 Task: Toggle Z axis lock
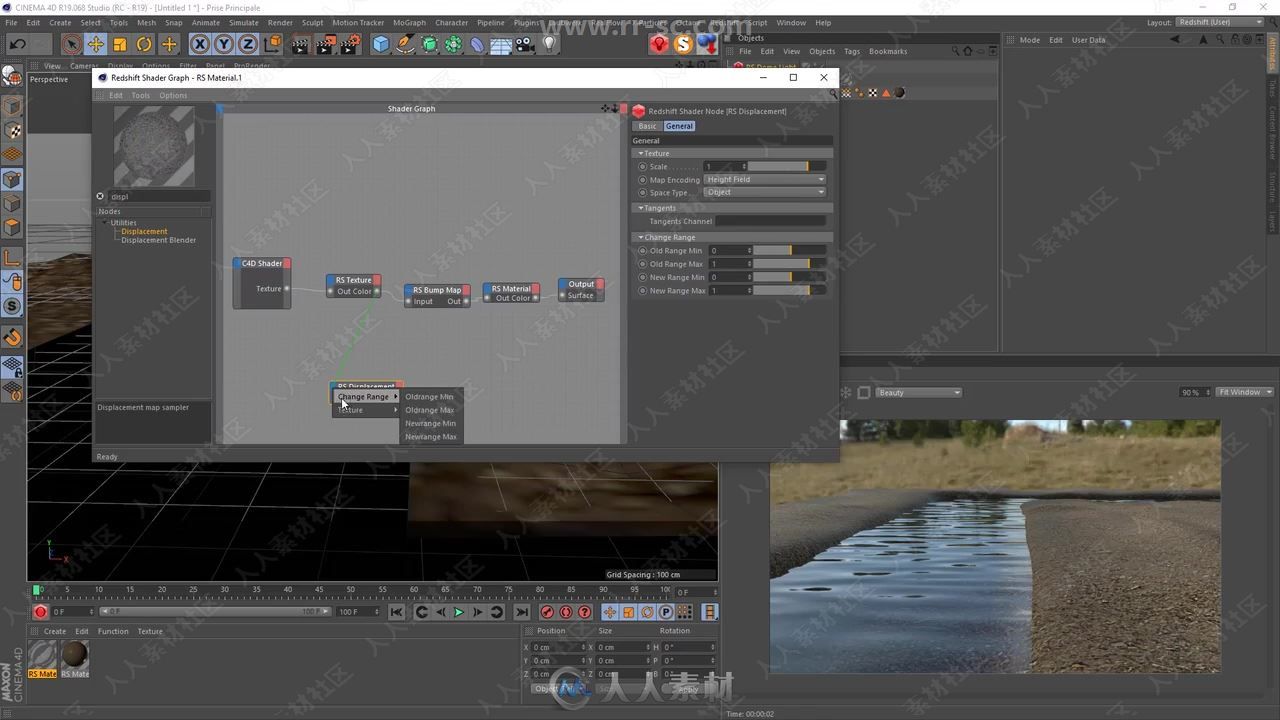pyautogui.click(x=248, y=44)
